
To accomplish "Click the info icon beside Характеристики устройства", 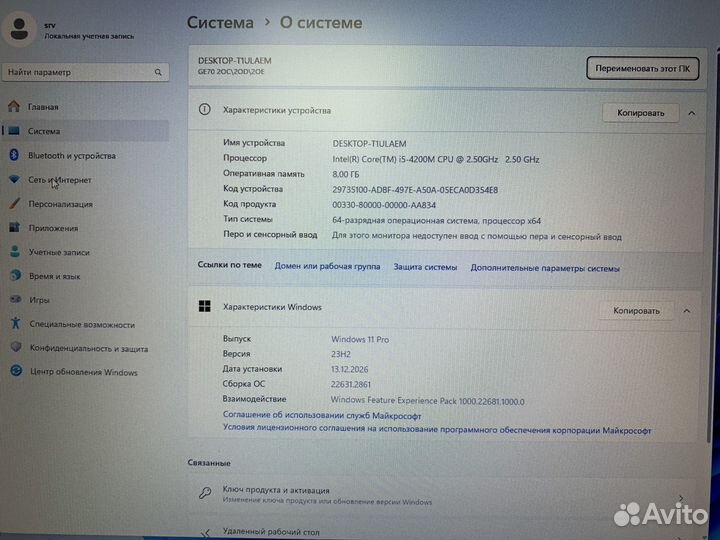I will point(205,110).
